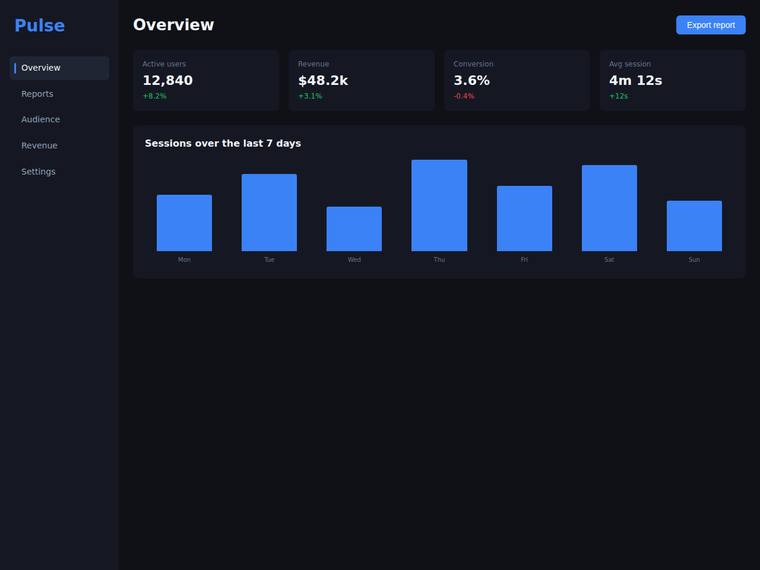Click the Avg session card
The width and height of the screenshot is (760, 570).
[x=673, y=80]
